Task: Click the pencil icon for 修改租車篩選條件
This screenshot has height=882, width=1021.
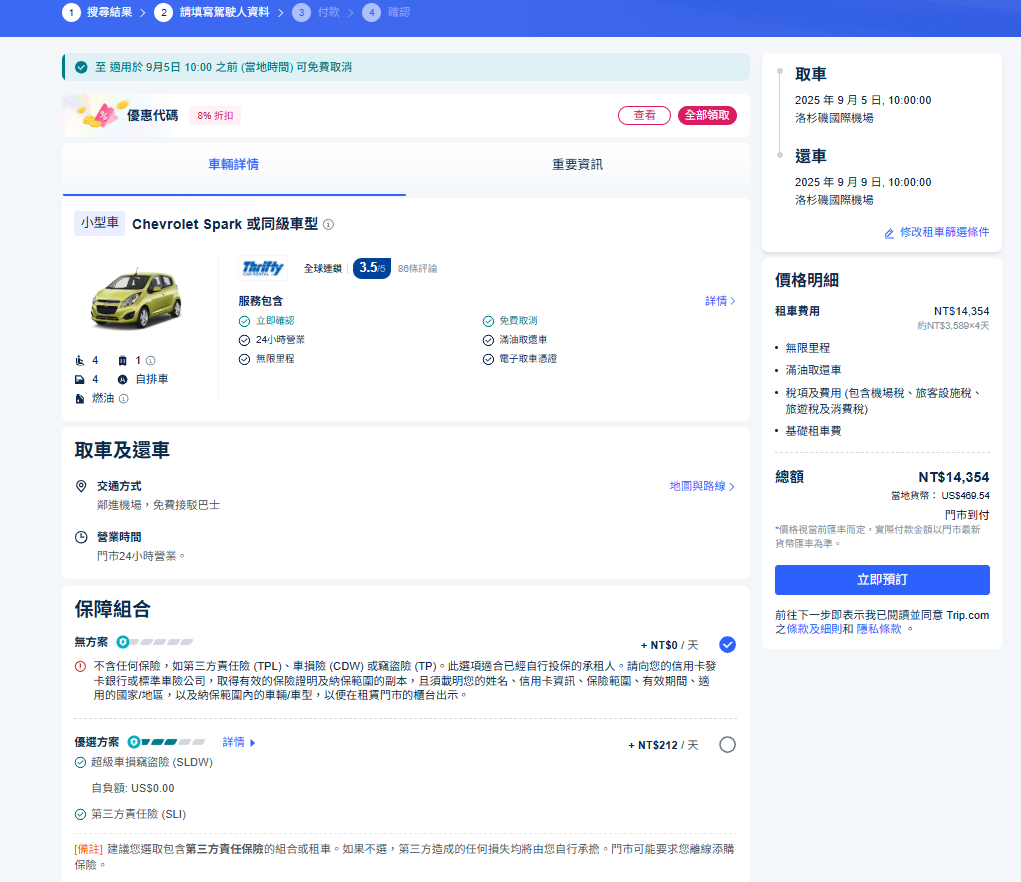Action: 888,233
